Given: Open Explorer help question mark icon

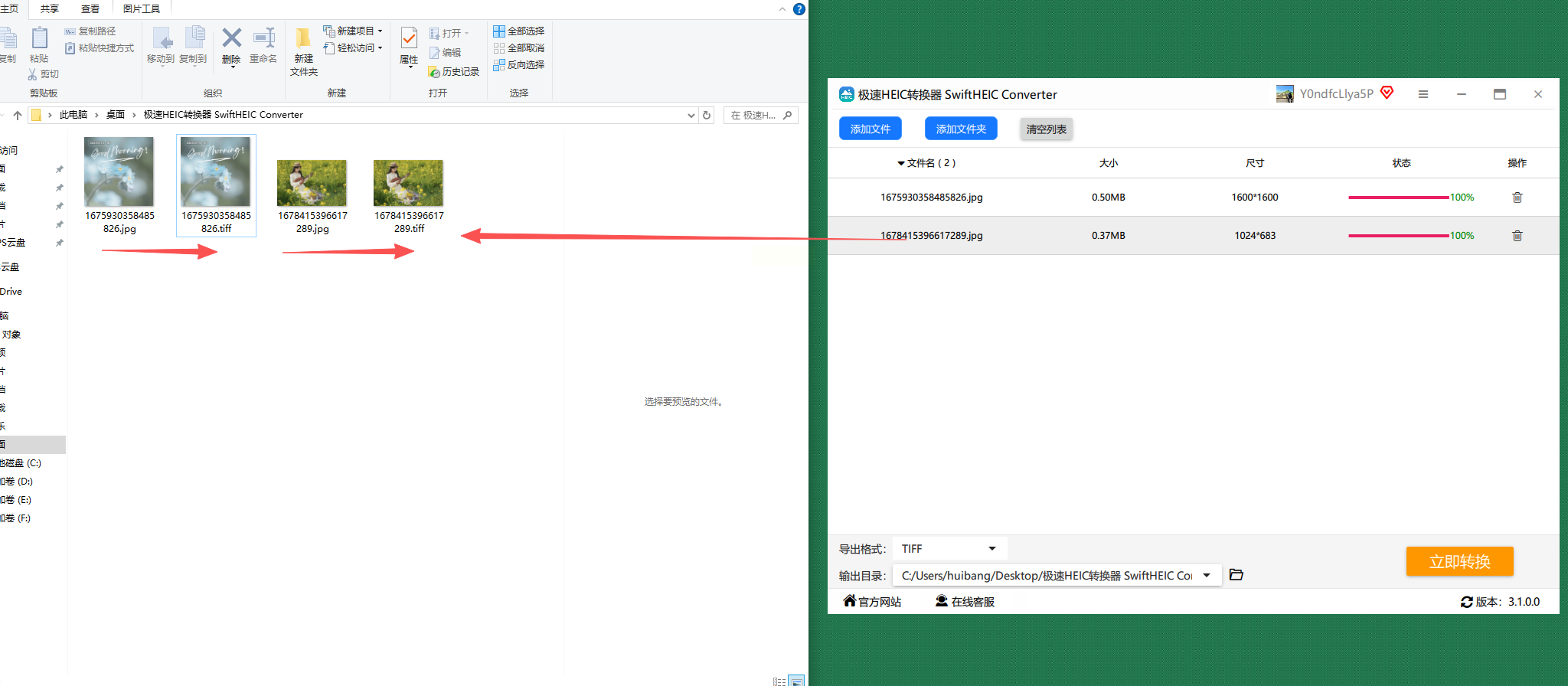Looking at the screenshot, I should [799, 9].
